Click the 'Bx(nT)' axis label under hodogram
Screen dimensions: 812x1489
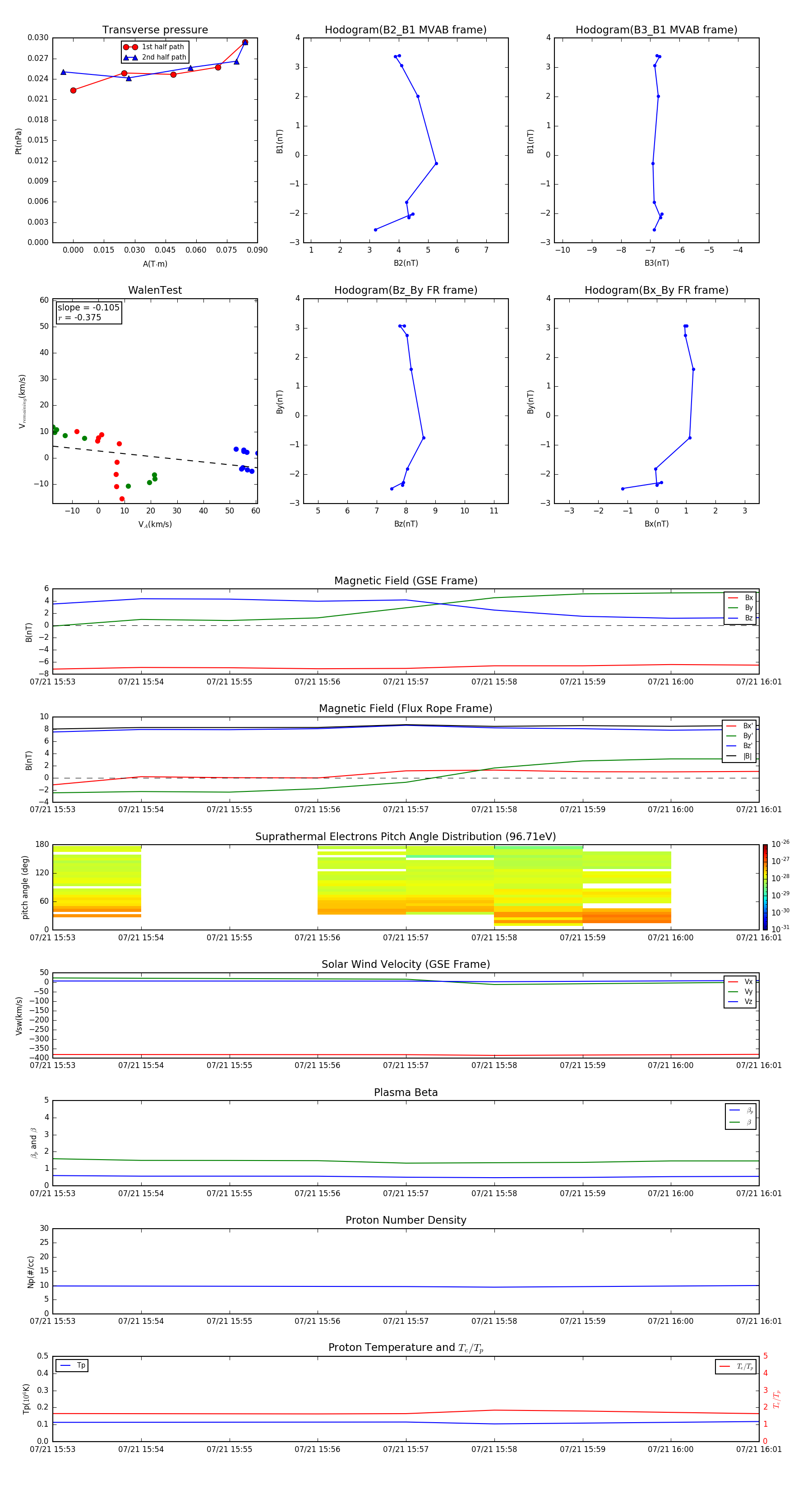click(656, 524)
